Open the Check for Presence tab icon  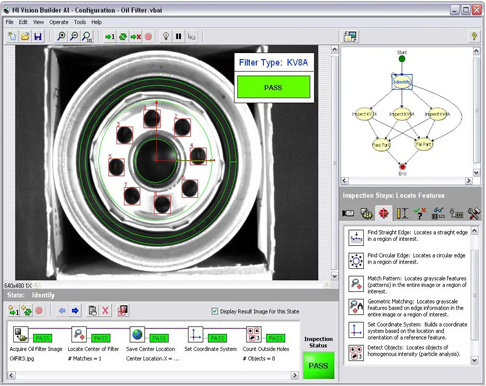point(420,213)
